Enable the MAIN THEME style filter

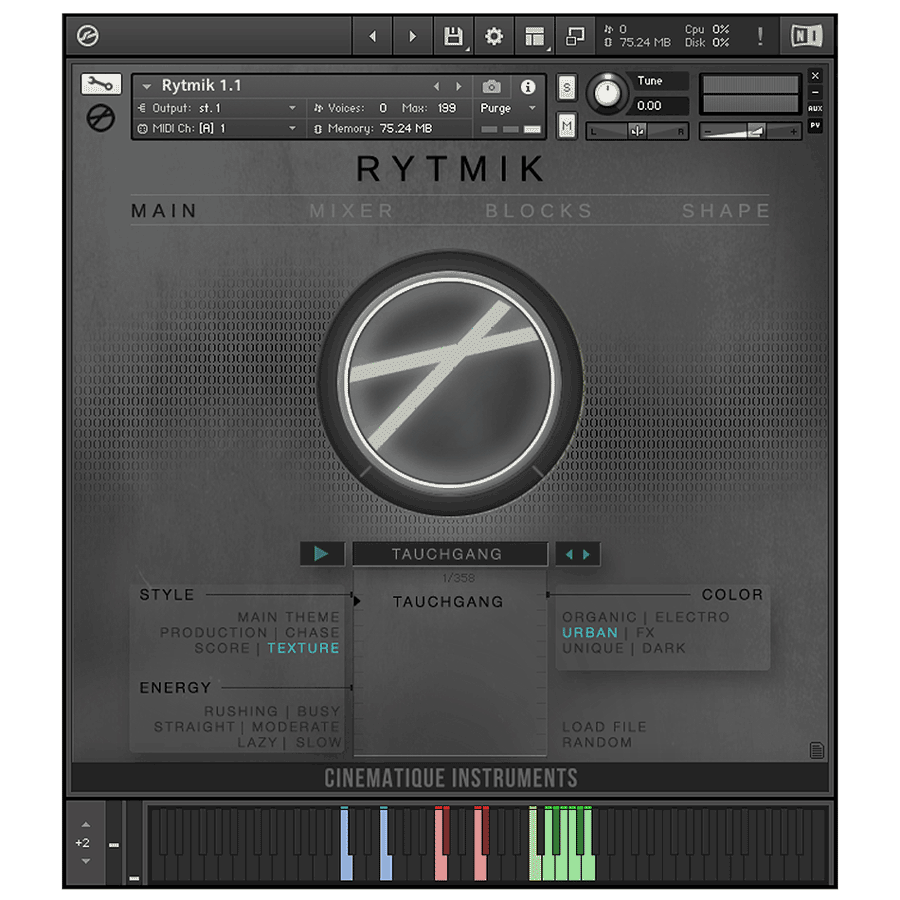pos(289,617)
